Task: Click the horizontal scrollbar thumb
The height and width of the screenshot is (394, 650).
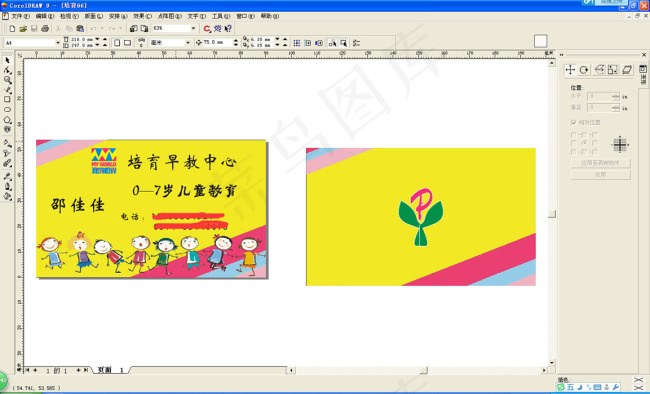Action: pos(424,370)
